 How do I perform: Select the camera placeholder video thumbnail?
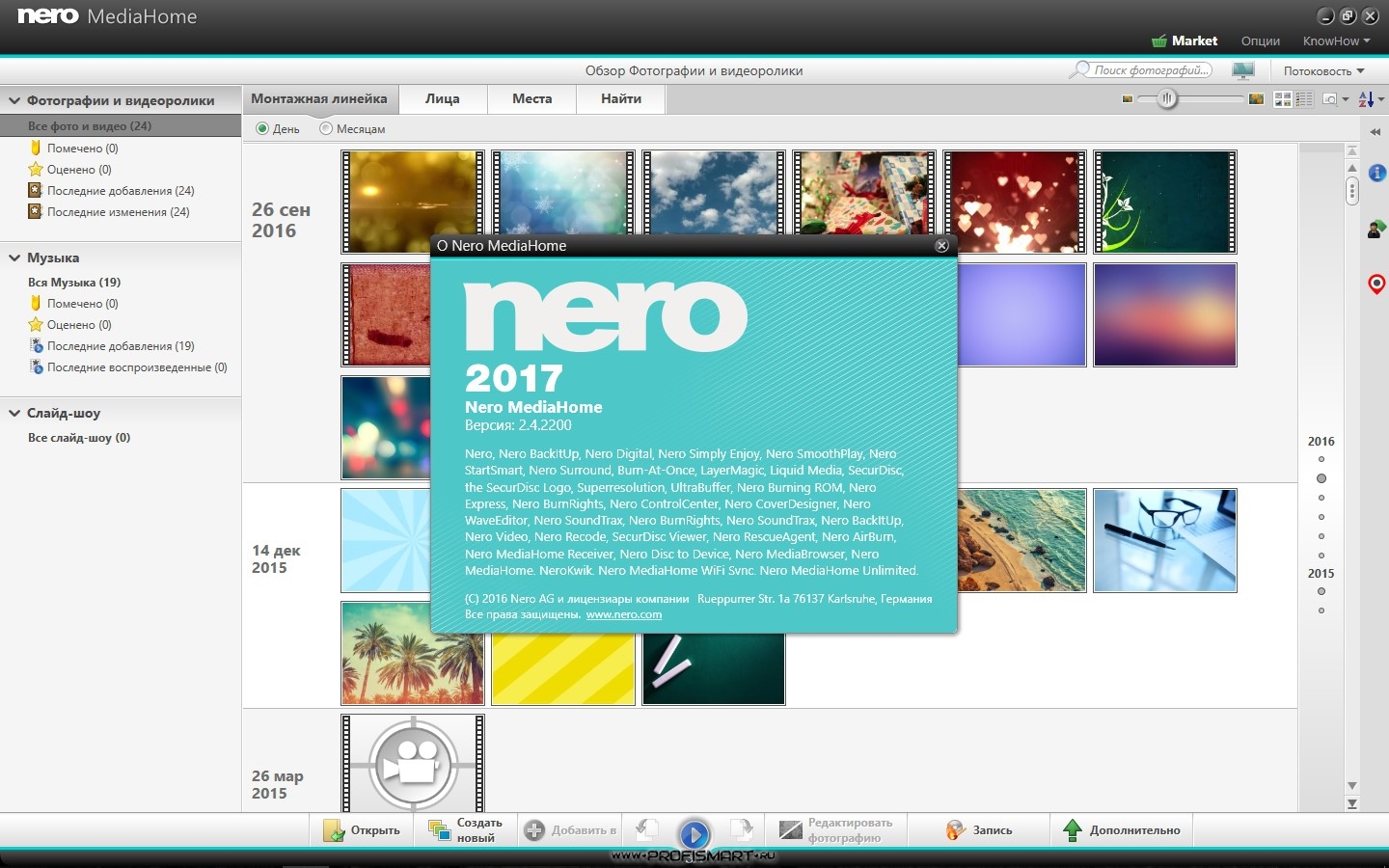point(413,764)
